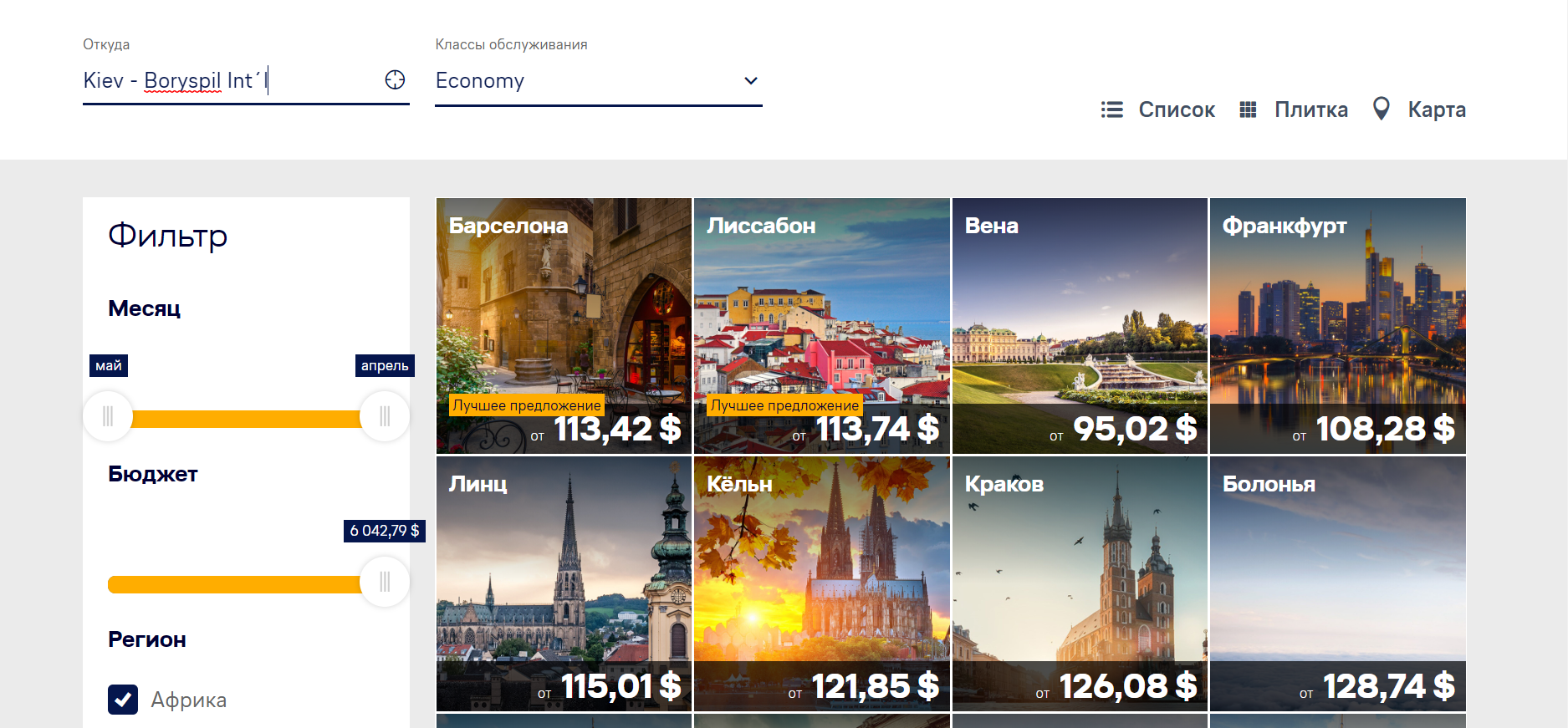Uncheck the Африка region checkbox

point(123,700)
